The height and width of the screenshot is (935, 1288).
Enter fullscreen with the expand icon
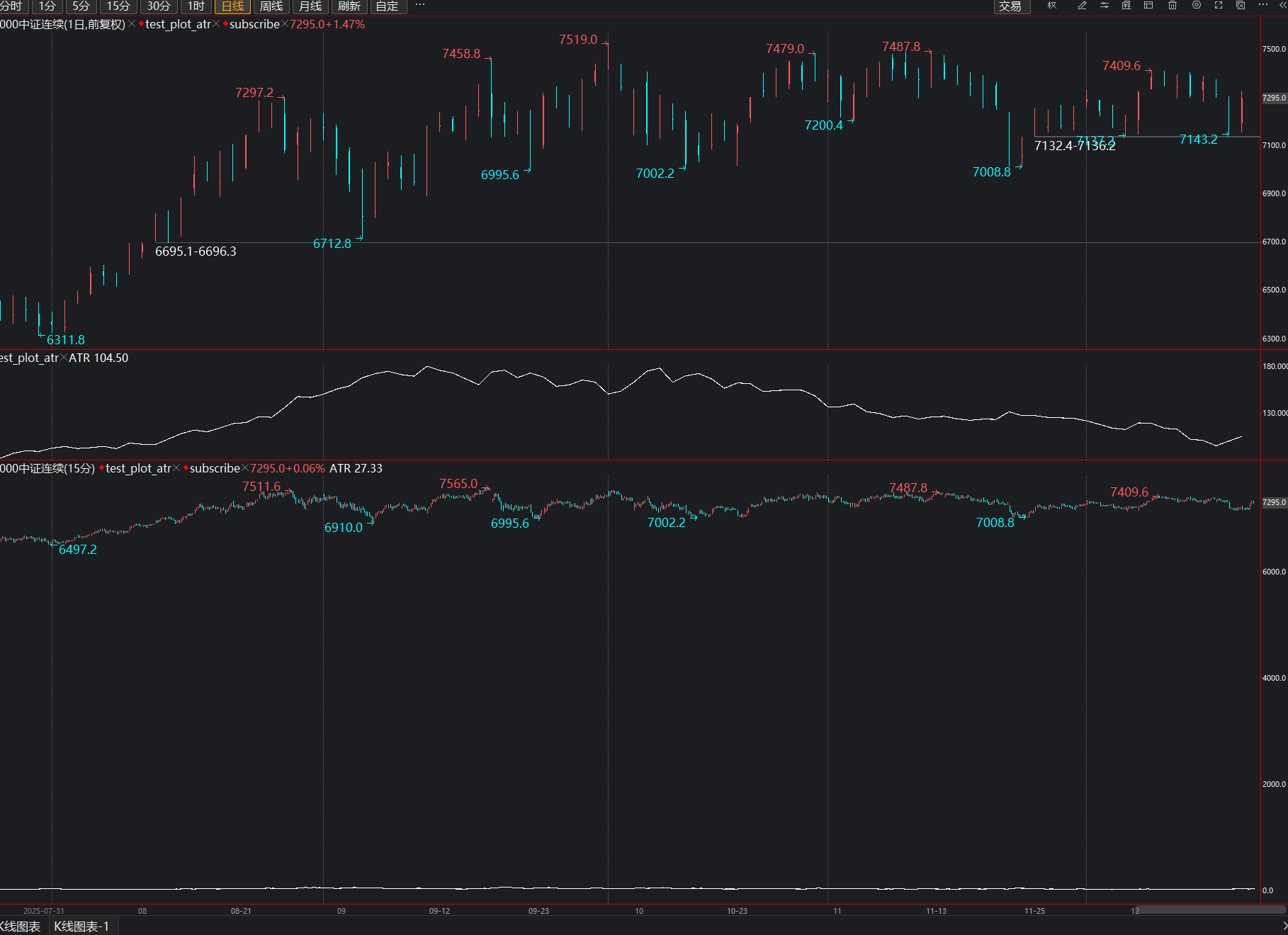tap(1219, 6)
